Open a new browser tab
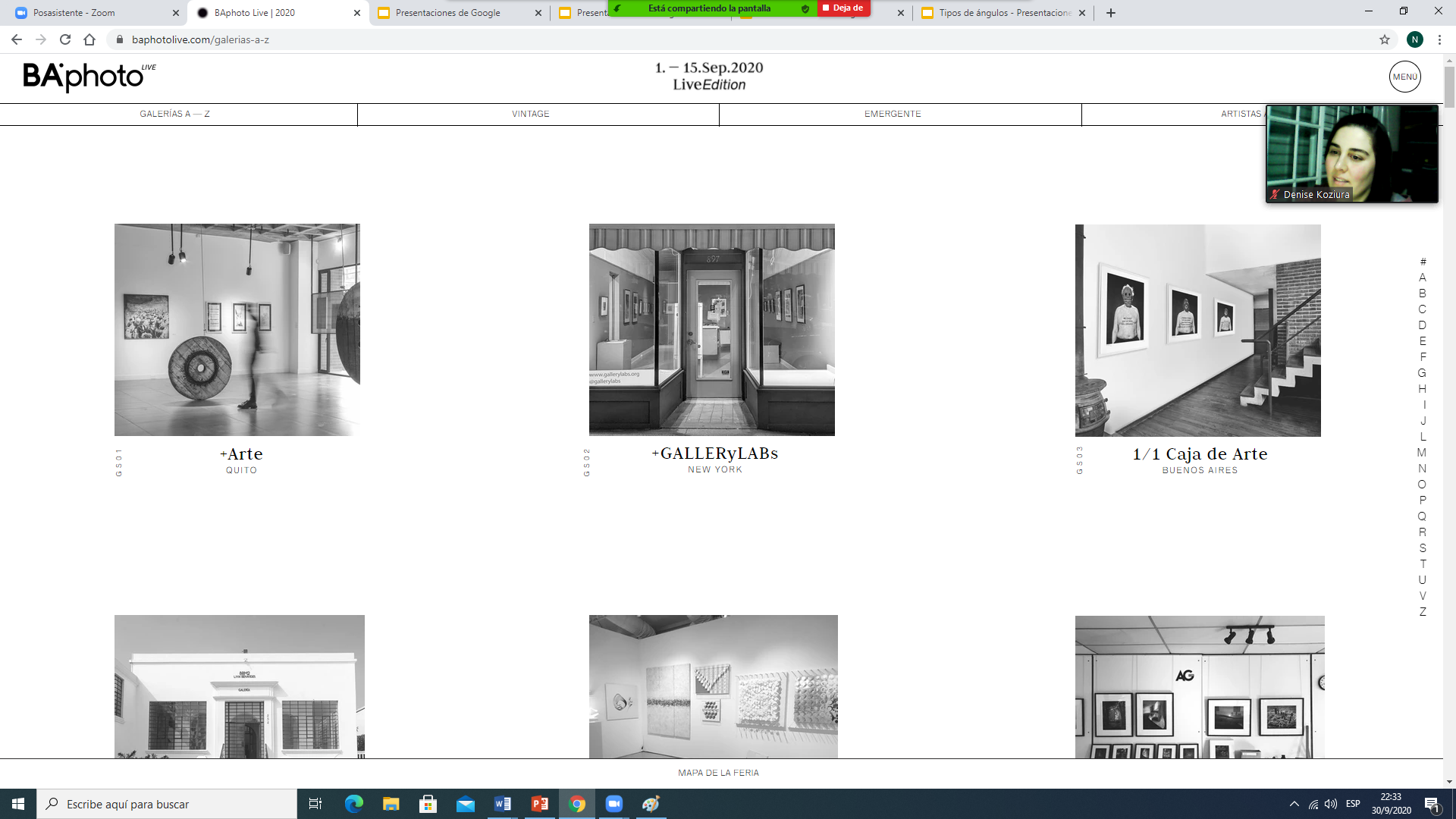This screenshot has height=819, width=1456. [x=1111, y=13]
